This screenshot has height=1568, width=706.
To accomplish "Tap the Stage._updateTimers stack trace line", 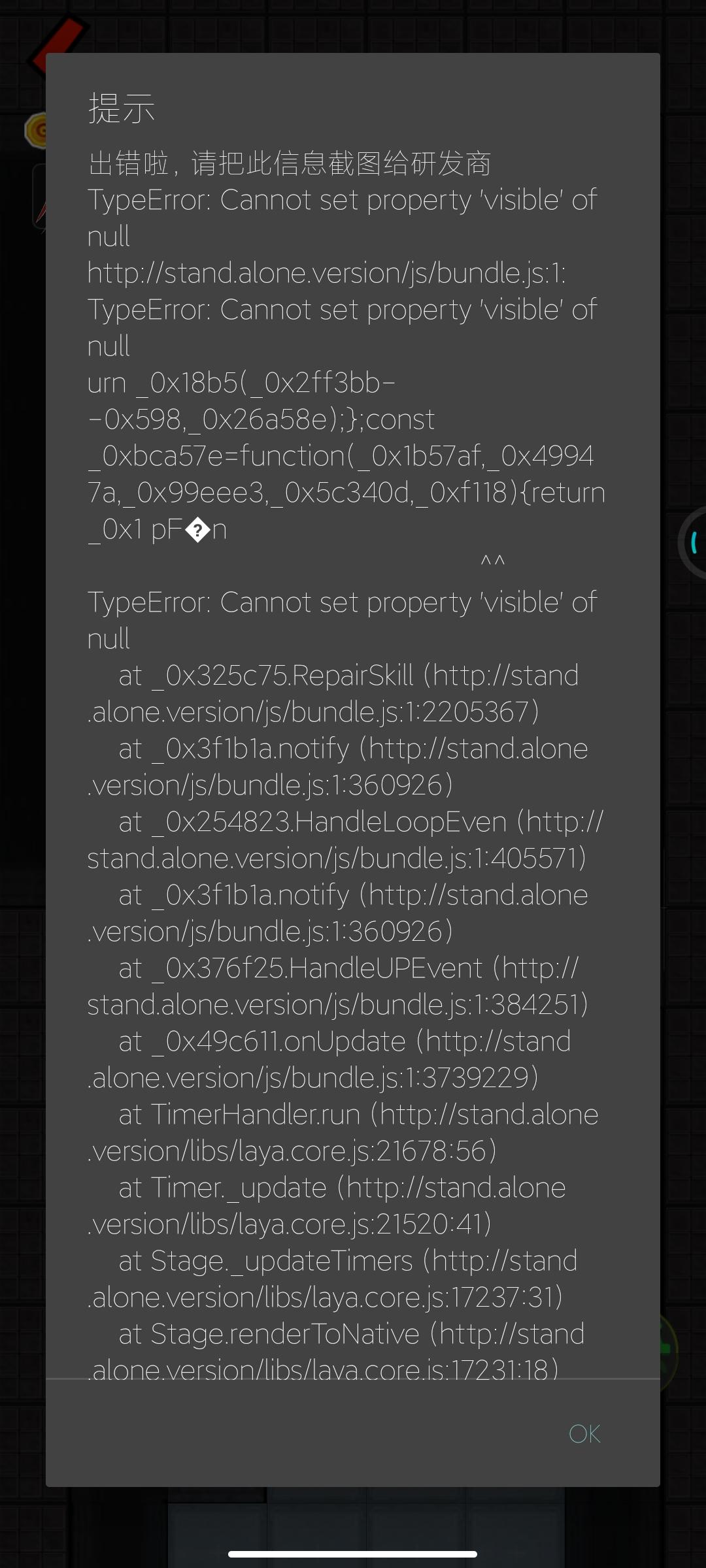I will point(333,1279).
